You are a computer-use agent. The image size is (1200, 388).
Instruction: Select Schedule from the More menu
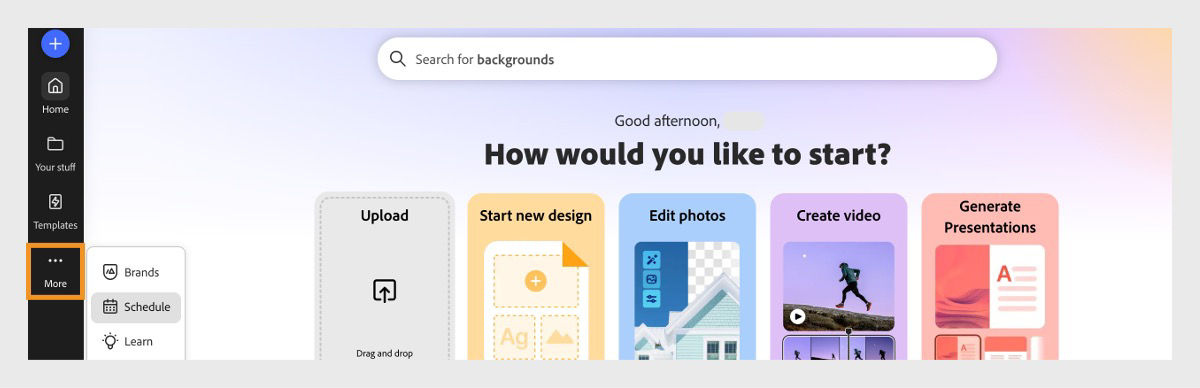coord(136,307)
